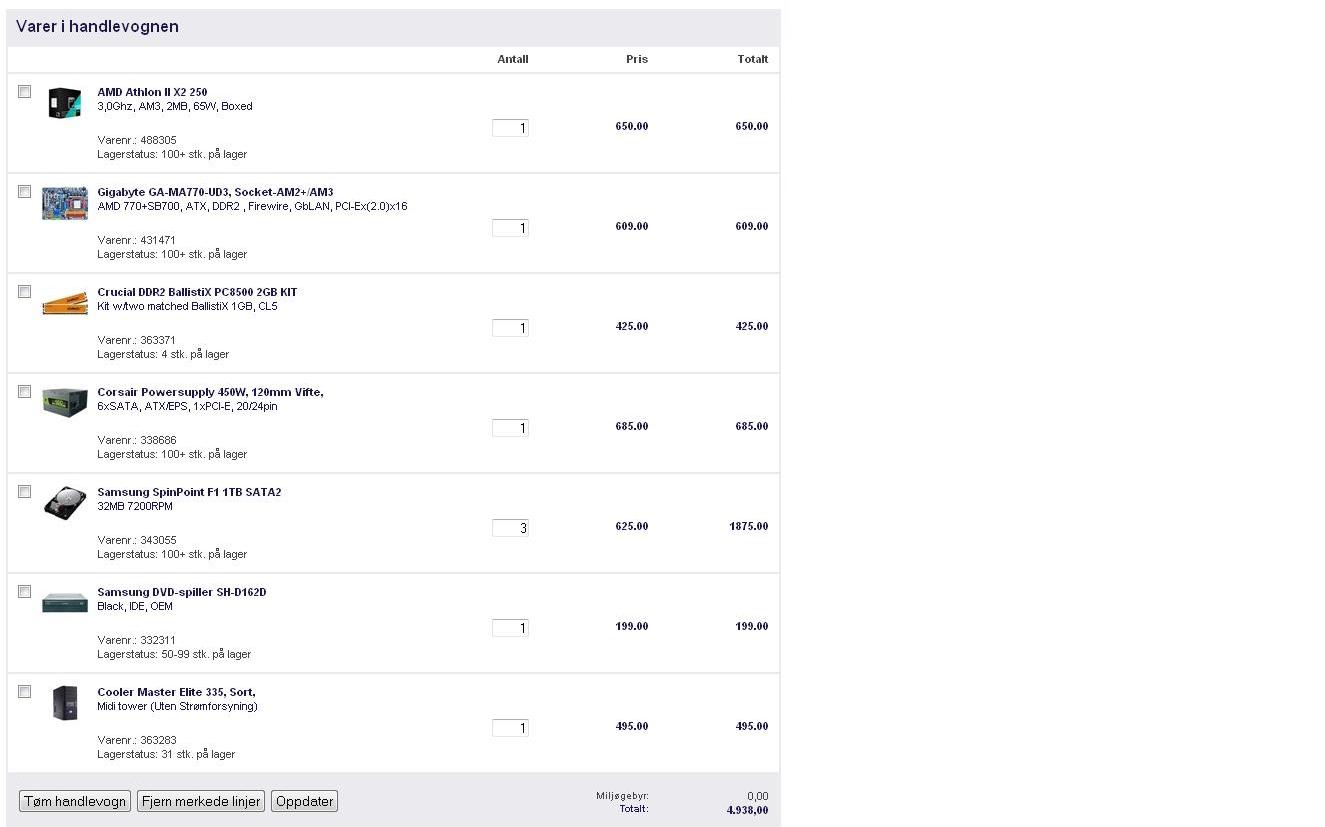
Task: Open the Samsung DVD-spiller SH-D162D title link
Action: [182, 592]
